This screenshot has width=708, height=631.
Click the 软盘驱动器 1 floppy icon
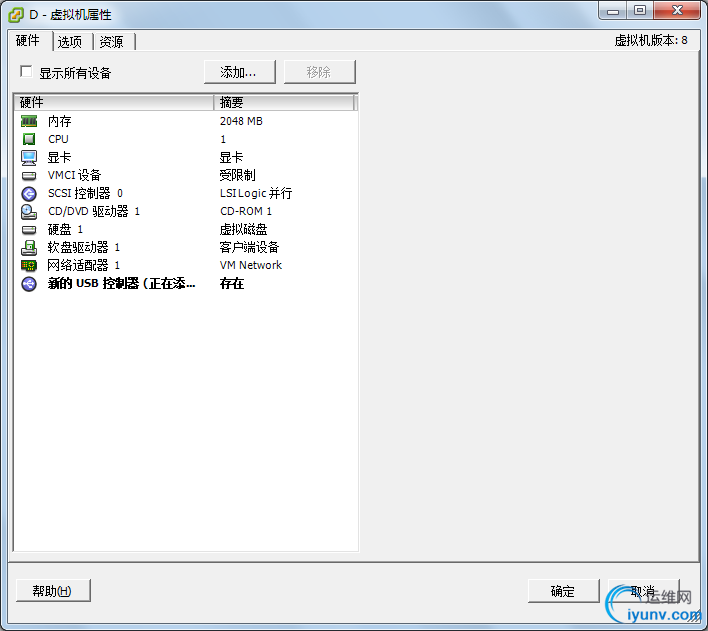[x=29, y=248]
